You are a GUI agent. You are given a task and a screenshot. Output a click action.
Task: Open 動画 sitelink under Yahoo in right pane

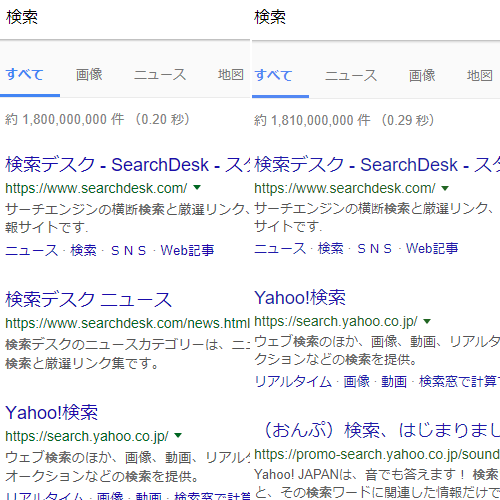click(x=394, y=381)
